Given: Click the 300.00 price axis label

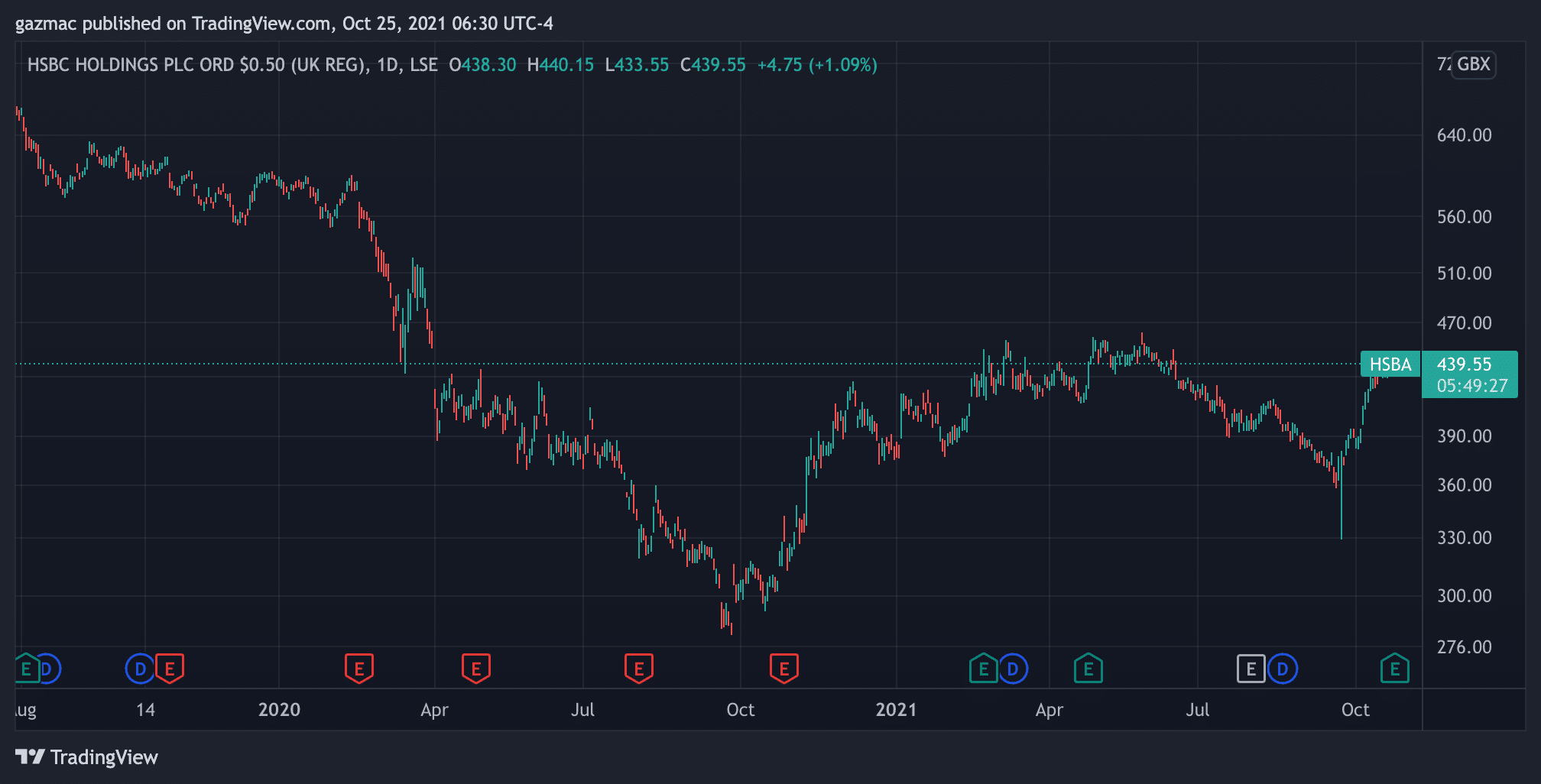Looking at the screenshot, I should 1465,596.
